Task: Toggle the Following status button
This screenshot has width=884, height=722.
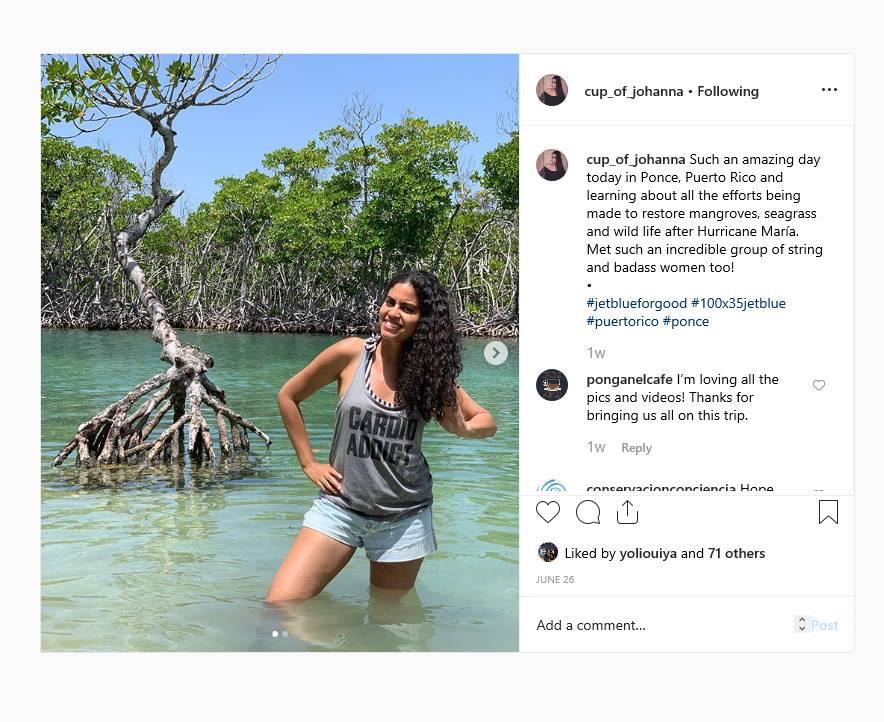Action: click(728, 91)
